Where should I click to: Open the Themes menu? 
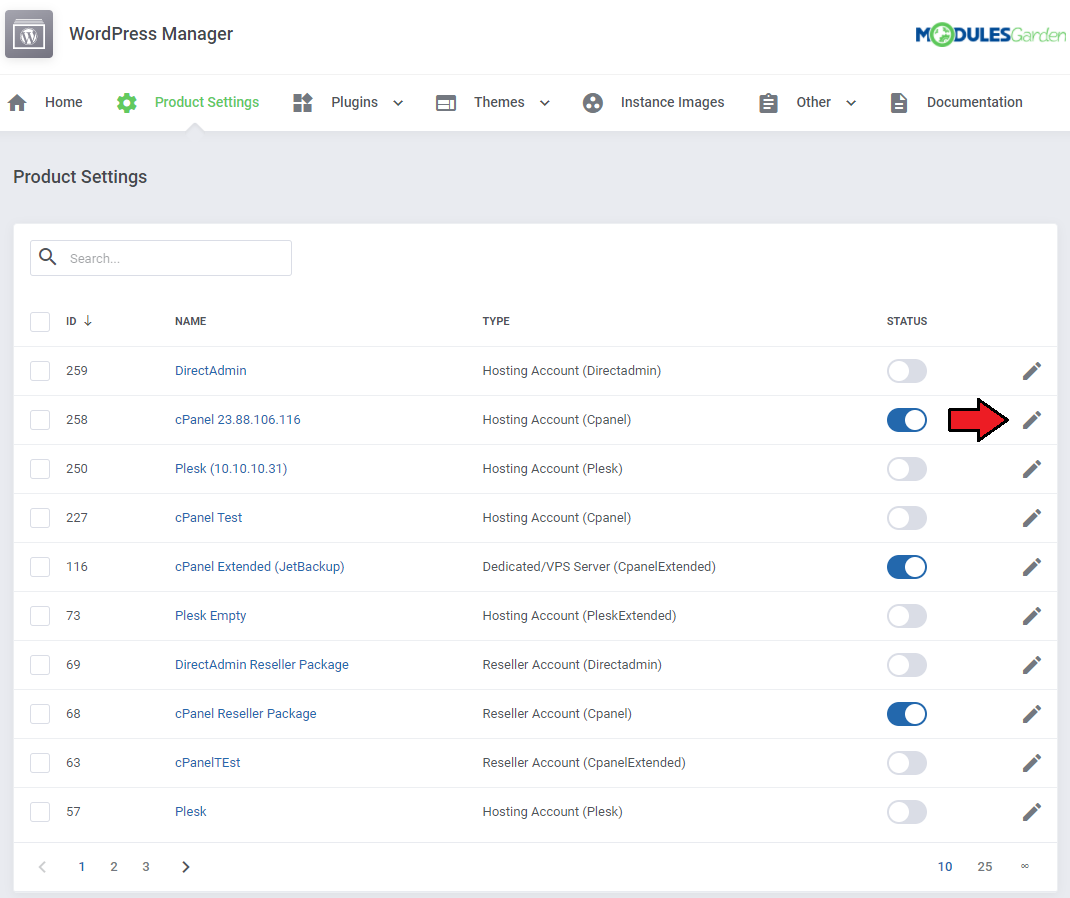499,102
